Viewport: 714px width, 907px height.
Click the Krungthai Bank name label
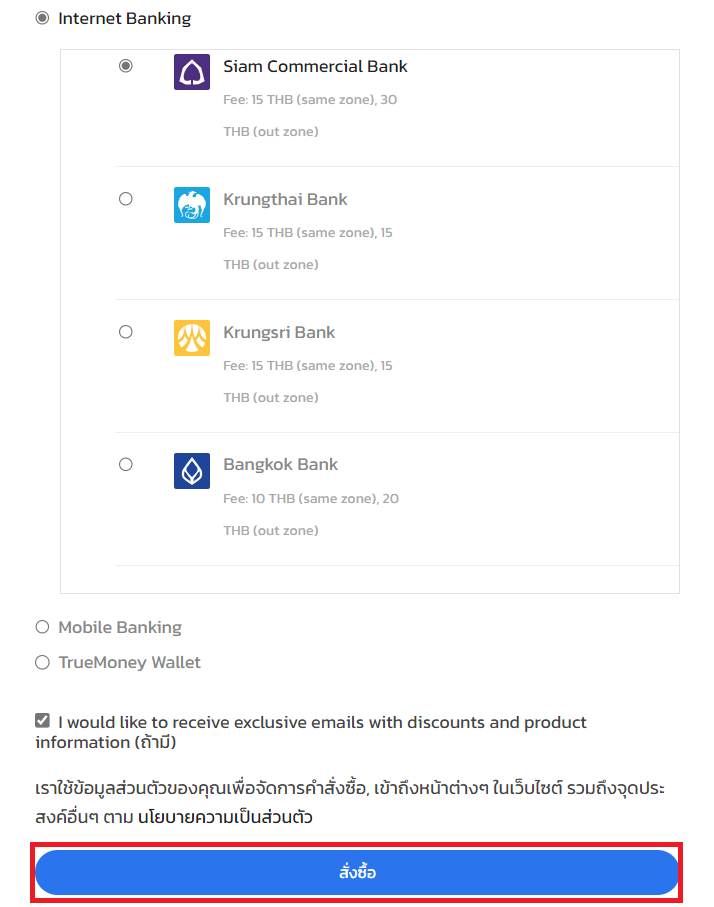pos(285,199)
